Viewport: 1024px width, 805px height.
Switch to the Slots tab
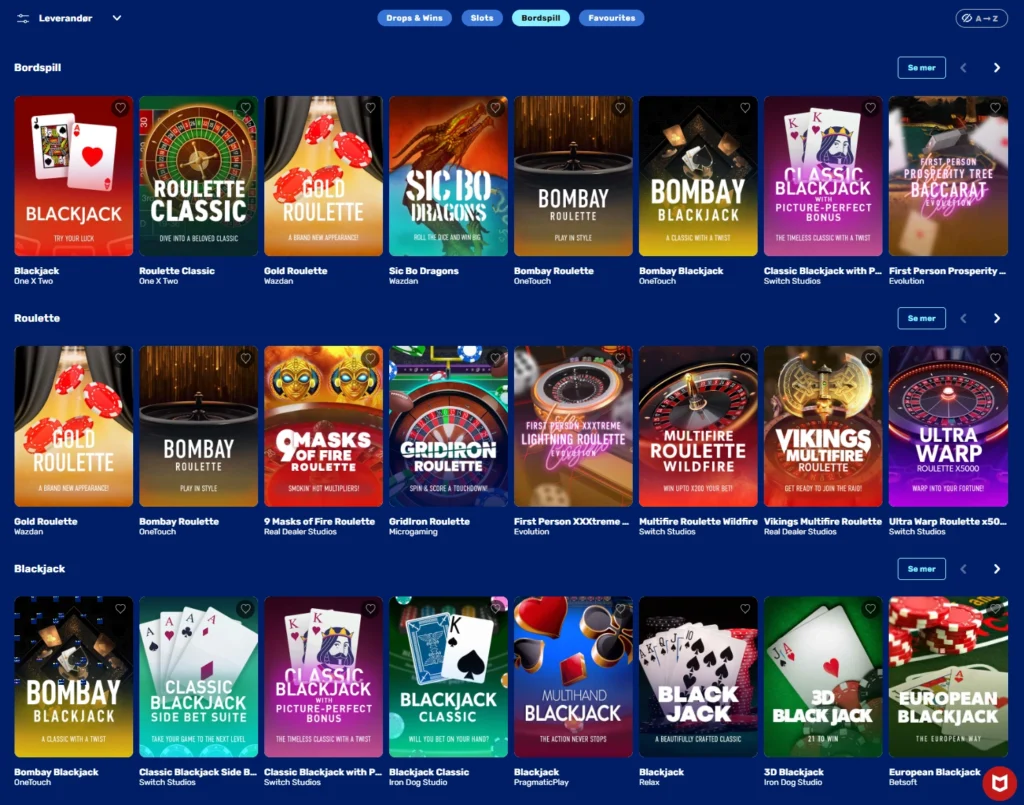click(482, 18)
